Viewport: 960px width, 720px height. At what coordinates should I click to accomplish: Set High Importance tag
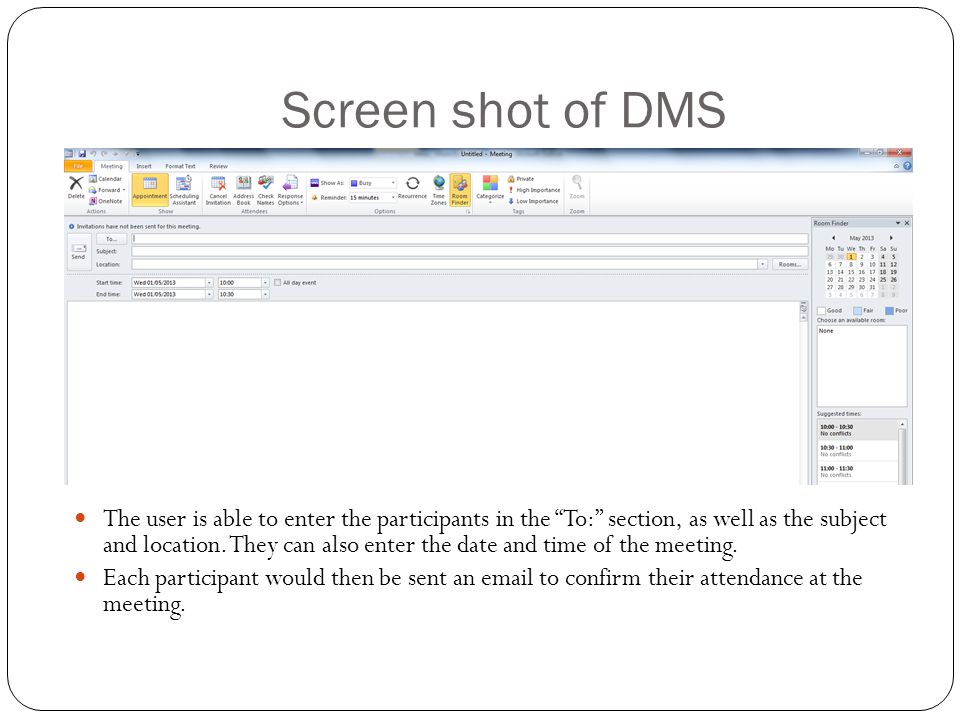coord(534,190)
